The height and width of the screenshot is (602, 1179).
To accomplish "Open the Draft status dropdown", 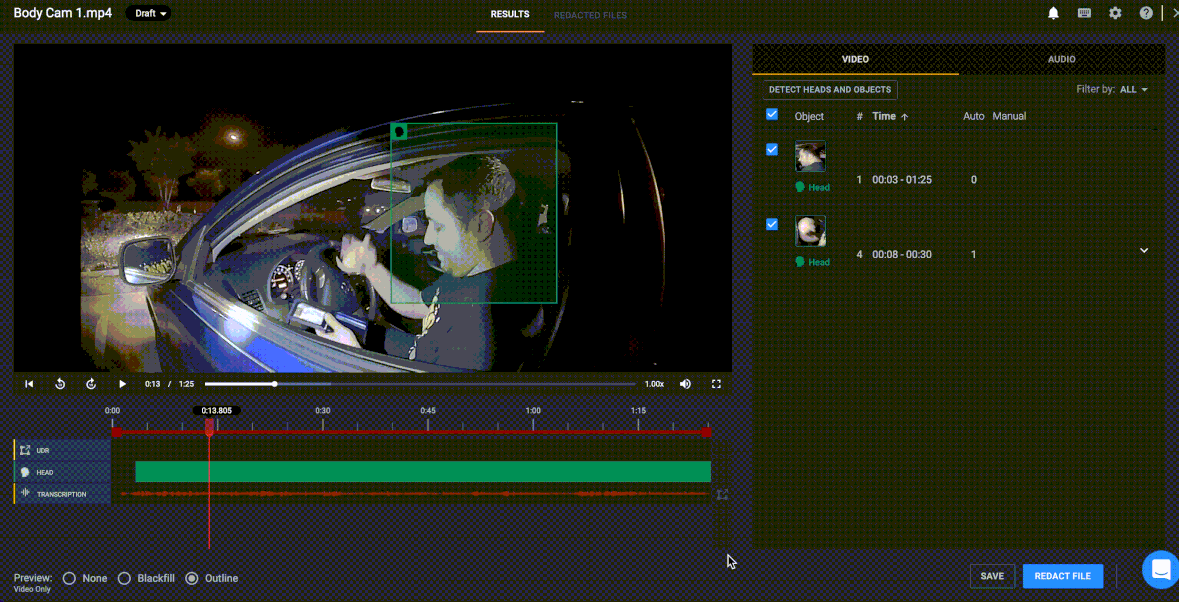I will click(148, 14).
